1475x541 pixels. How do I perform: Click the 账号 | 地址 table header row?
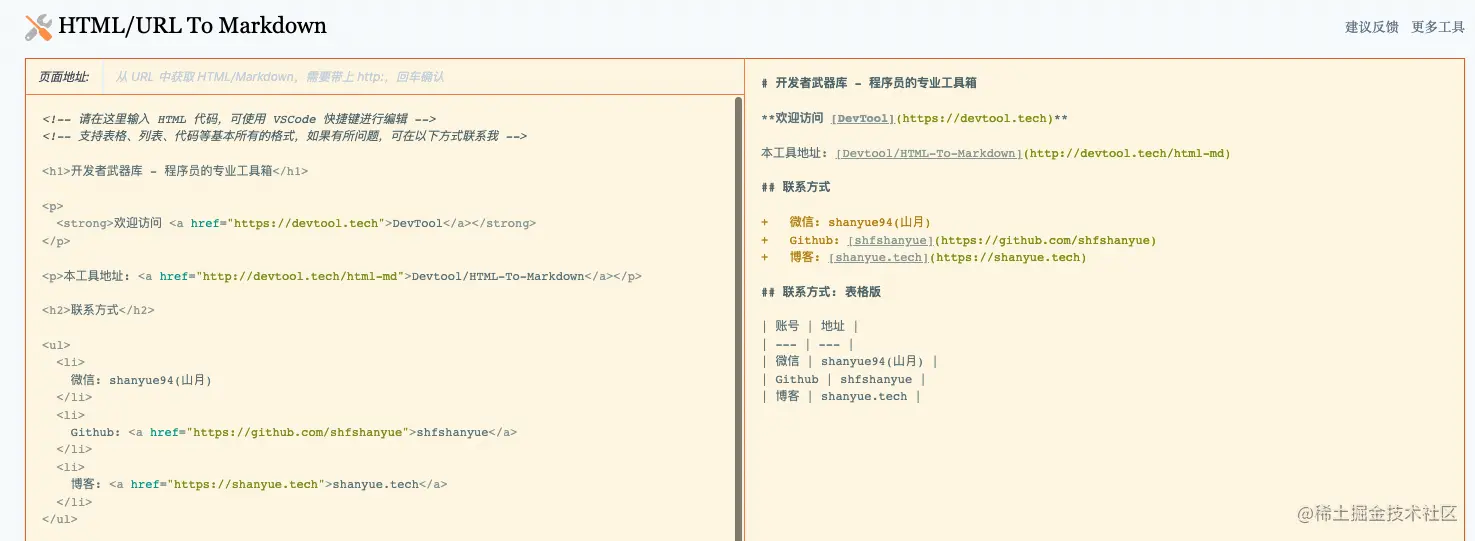pyautogui.click(x=810, y=326)
